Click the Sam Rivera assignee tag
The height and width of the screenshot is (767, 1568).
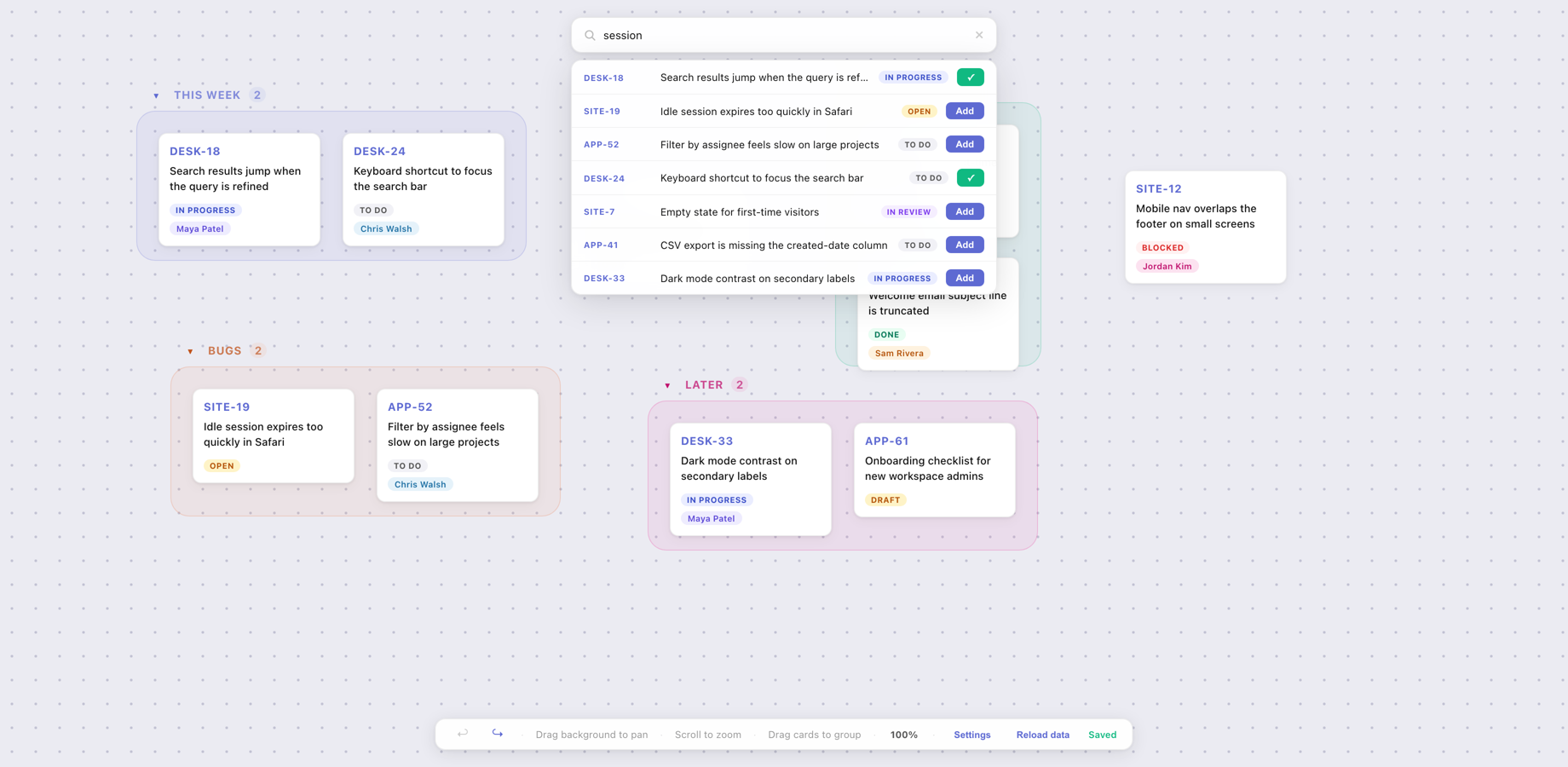click(899, 354)
